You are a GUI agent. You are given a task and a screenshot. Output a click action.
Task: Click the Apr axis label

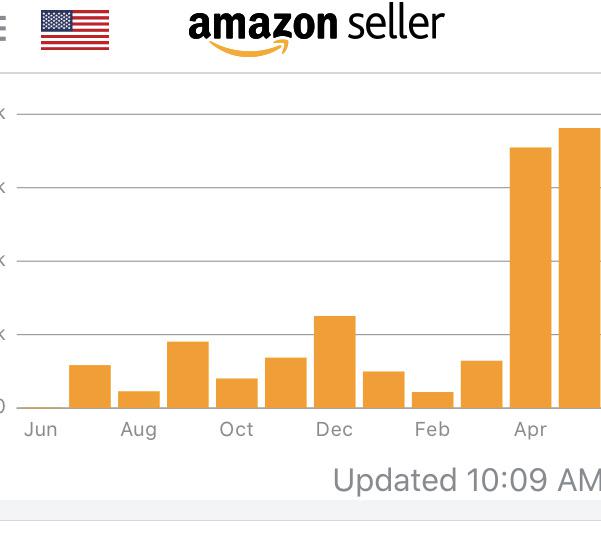coord(530,430)
